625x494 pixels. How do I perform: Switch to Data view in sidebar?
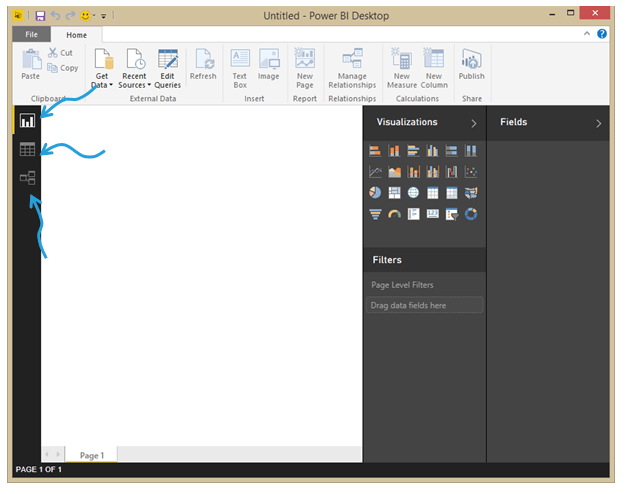[27, 150]
